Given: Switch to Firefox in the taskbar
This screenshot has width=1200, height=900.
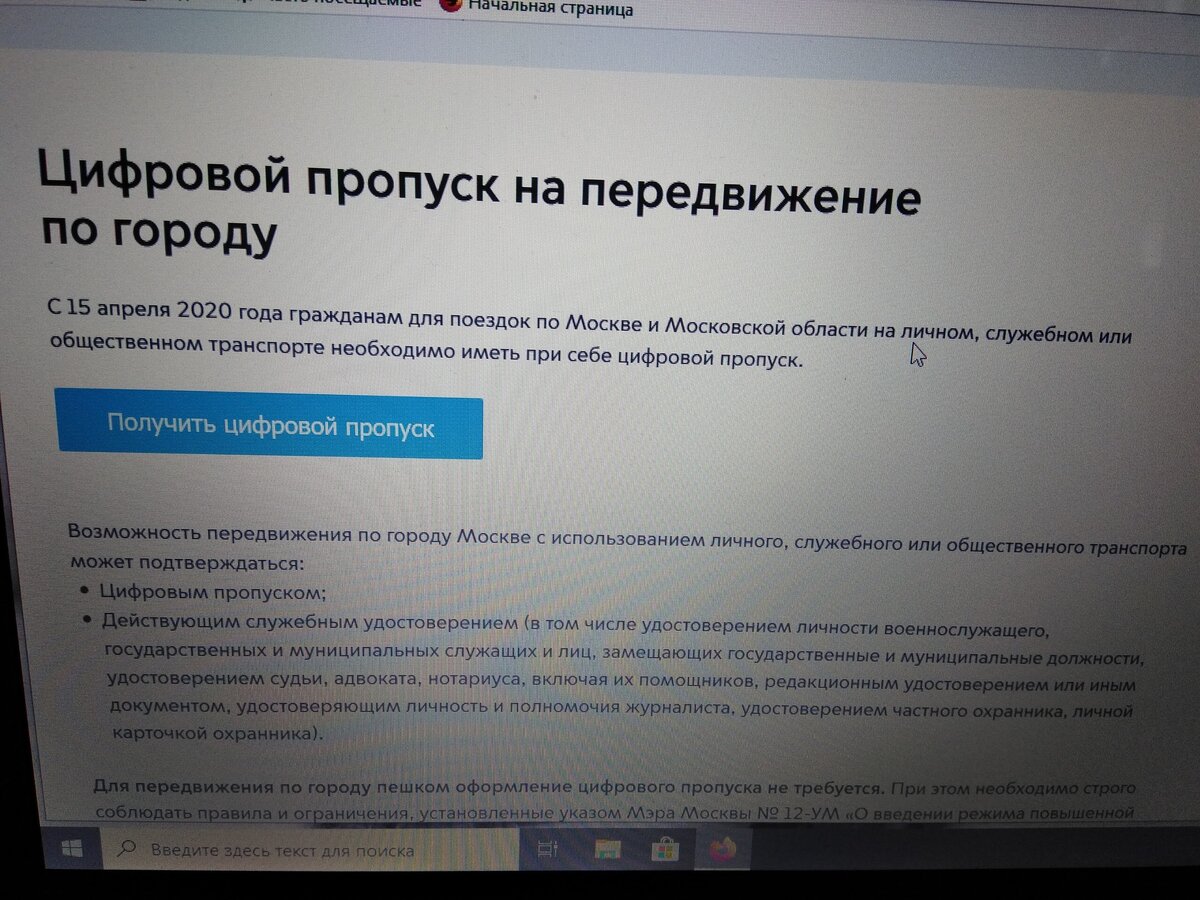Looking at the screenshot, I should pos(723,850).
